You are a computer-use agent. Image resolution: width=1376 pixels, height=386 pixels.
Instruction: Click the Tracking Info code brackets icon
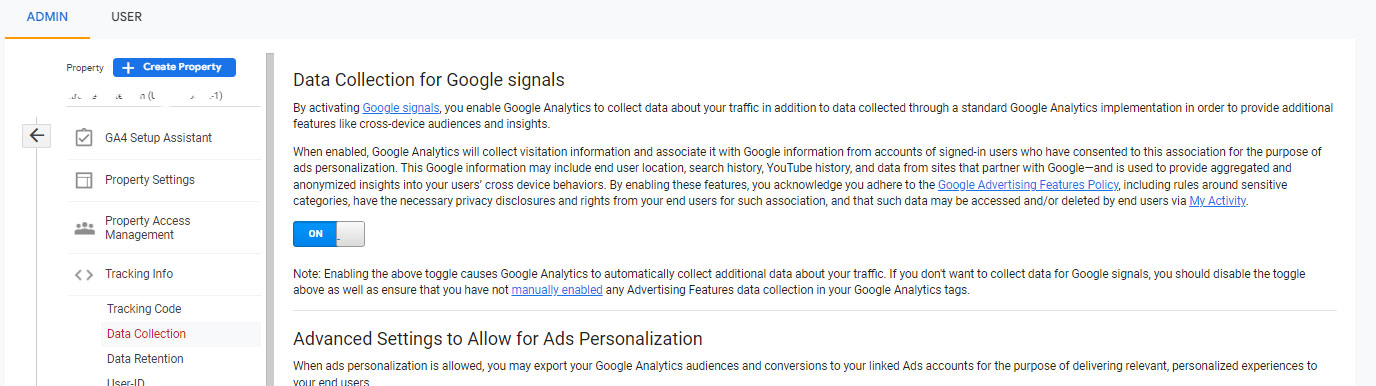[84, 274]
